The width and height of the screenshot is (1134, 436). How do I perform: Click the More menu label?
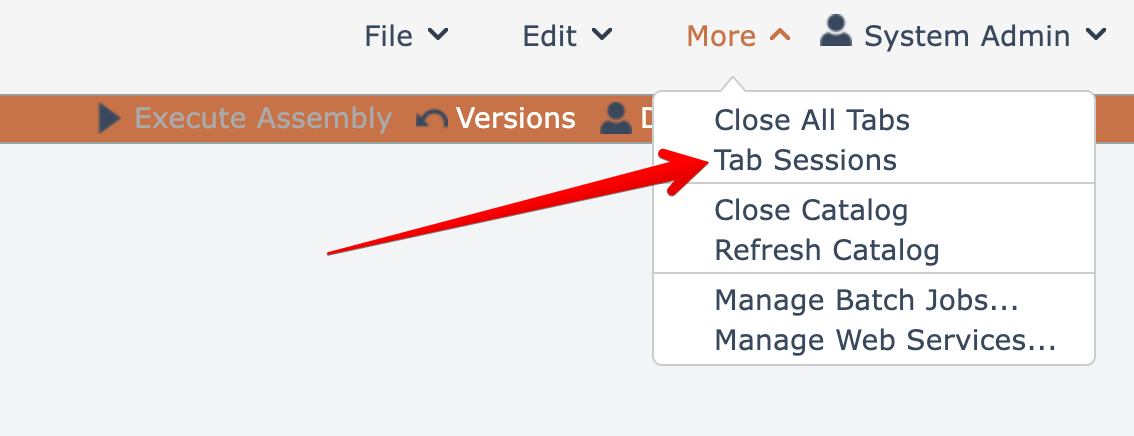721,36
